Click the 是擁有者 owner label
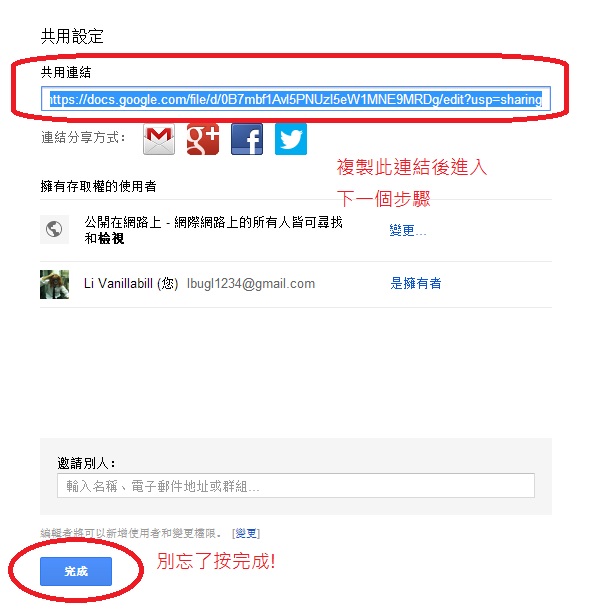Image resolution: width=592 pixels, height=612 pixels. [416, 283]
